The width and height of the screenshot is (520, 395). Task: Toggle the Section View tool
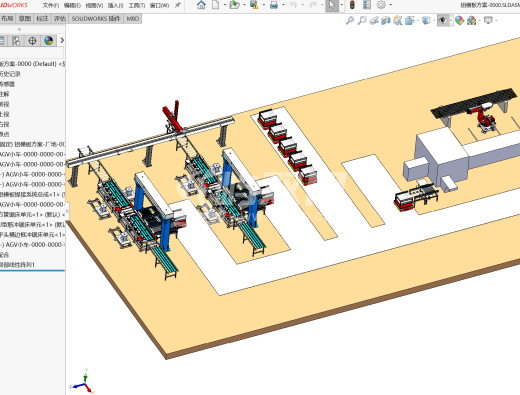click(x=386, y=21)
